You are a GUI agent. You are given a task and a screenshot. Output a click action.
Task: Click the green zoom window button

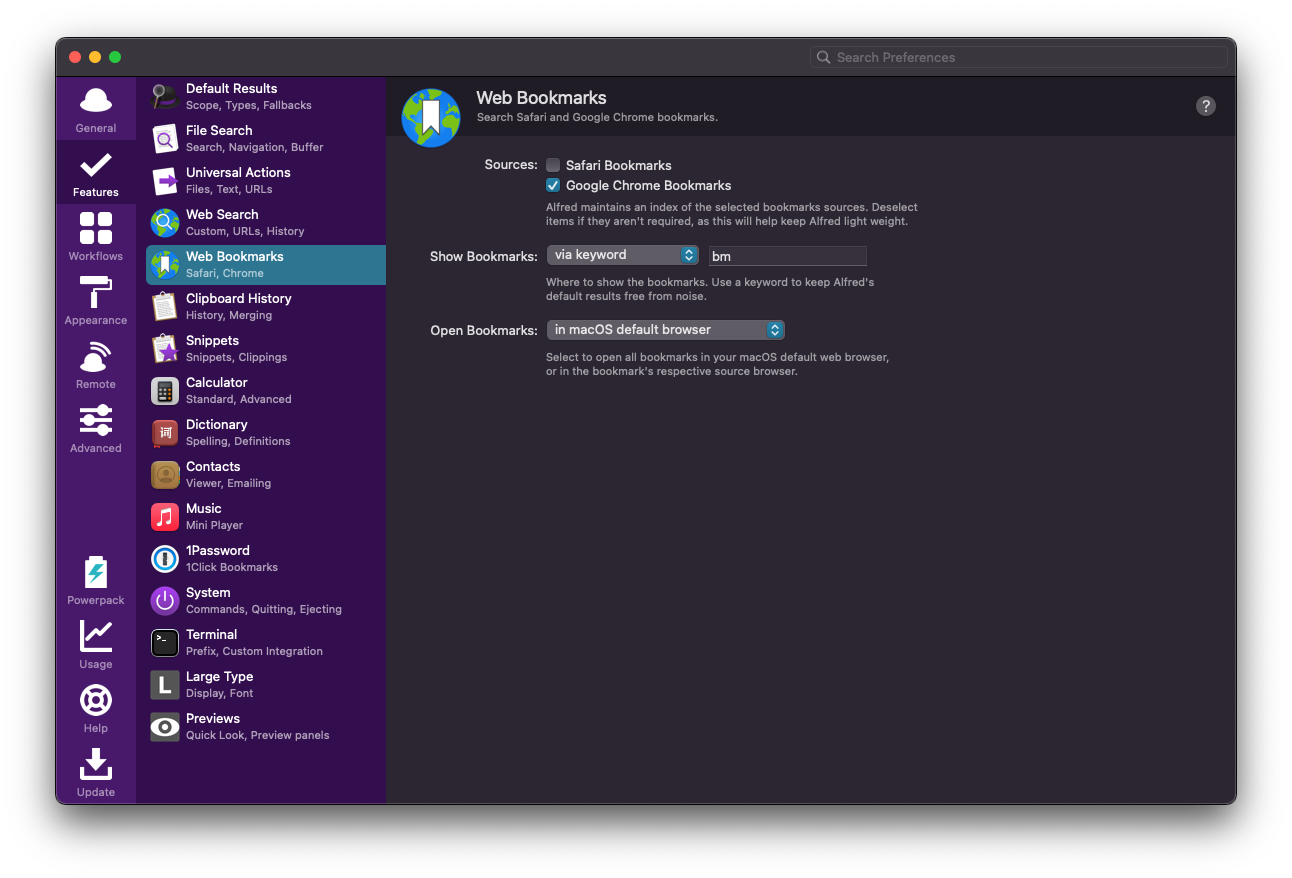tap(115, 57)
